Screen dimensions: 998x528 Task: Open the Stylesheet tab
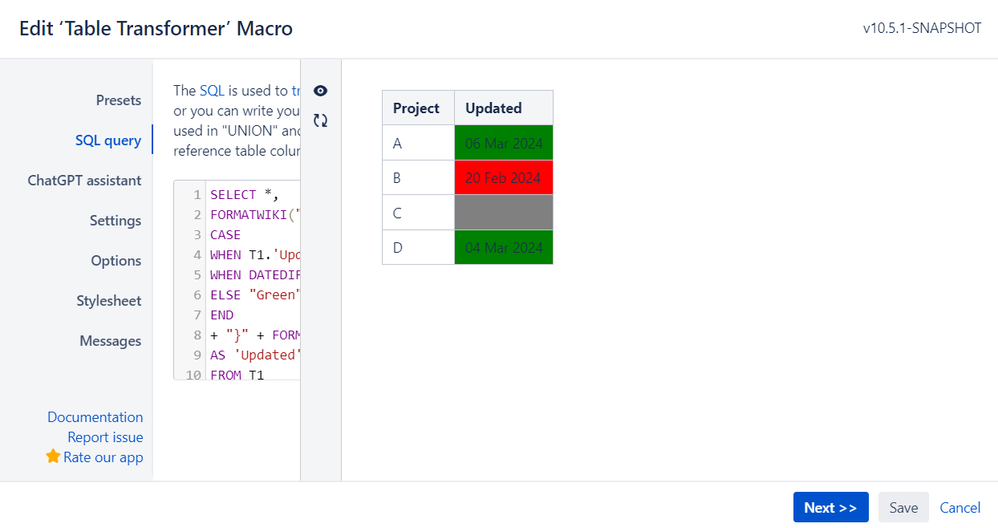(x=109, y=300)
